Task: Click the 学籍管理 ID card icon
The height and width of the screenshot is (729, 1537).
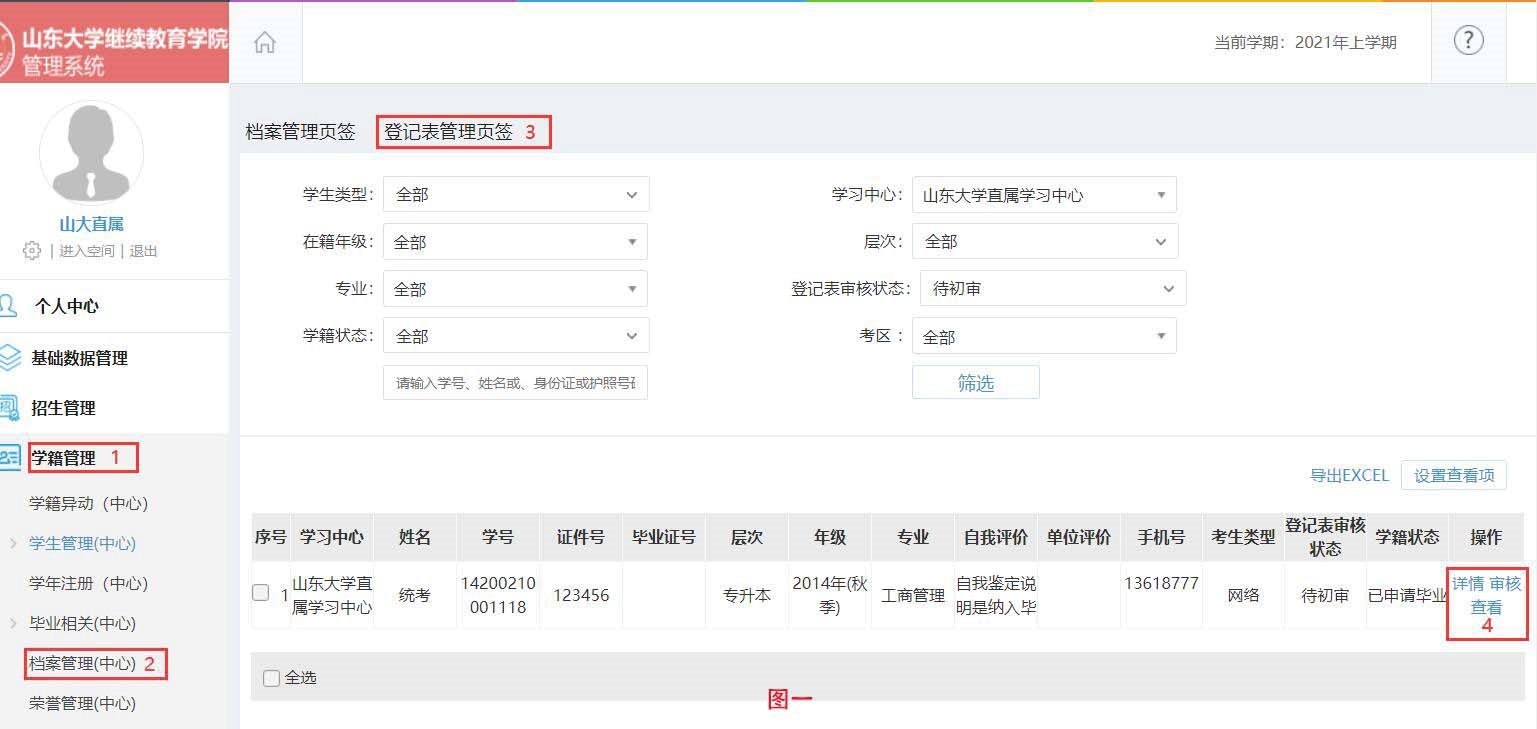Action: tap(10, 458)
